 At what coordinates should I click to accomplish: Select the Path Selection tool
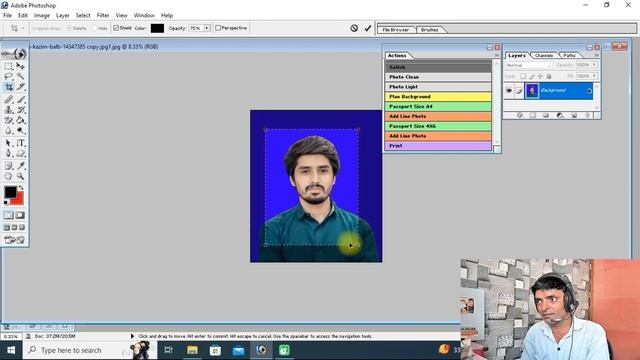[9, 143]
